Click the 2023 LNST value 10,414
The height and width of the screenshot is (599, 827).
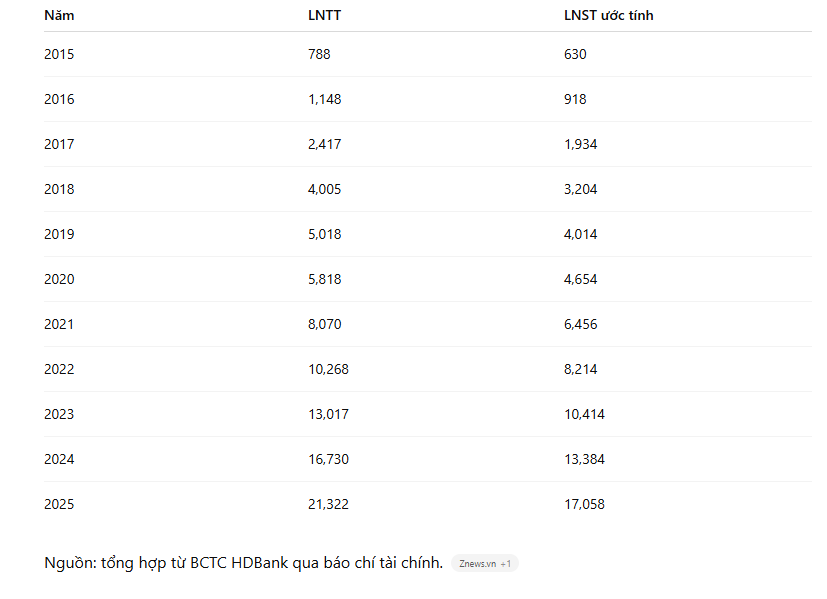pos(584,414)
